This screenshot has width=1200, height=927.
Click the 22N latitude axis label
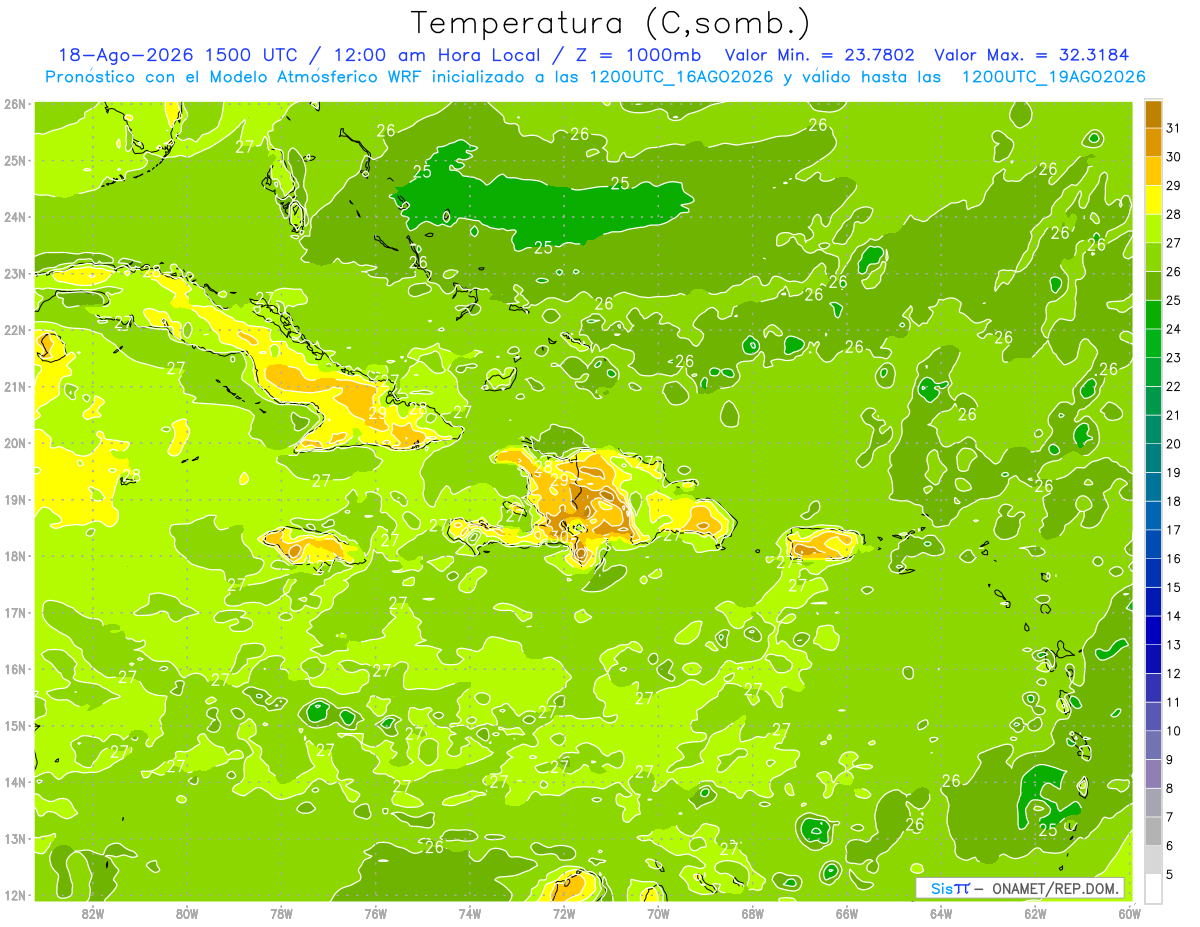pos(14,330)
